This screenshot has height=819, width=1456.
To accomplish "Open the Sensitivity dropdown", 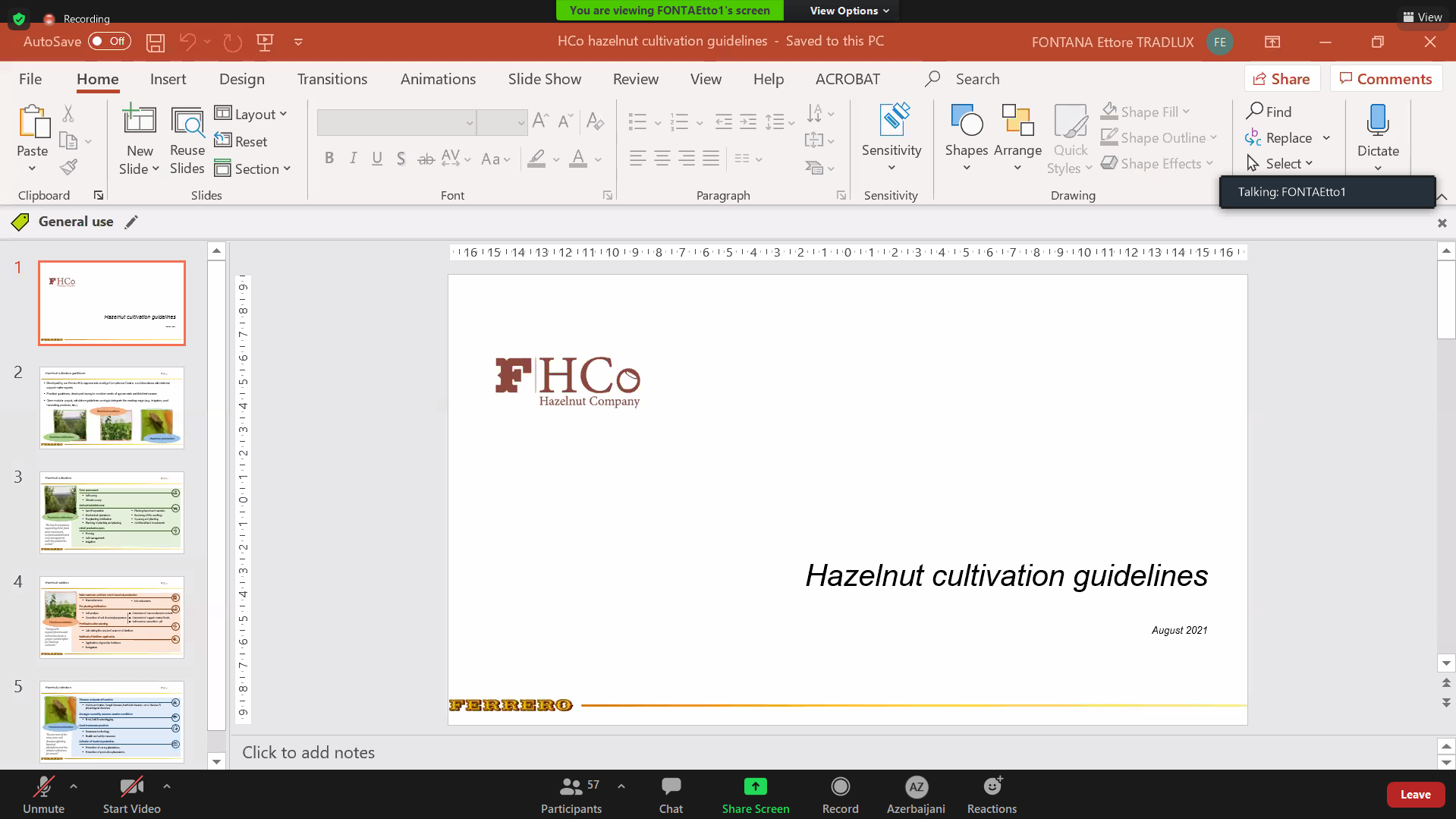I will pos(892,137).
